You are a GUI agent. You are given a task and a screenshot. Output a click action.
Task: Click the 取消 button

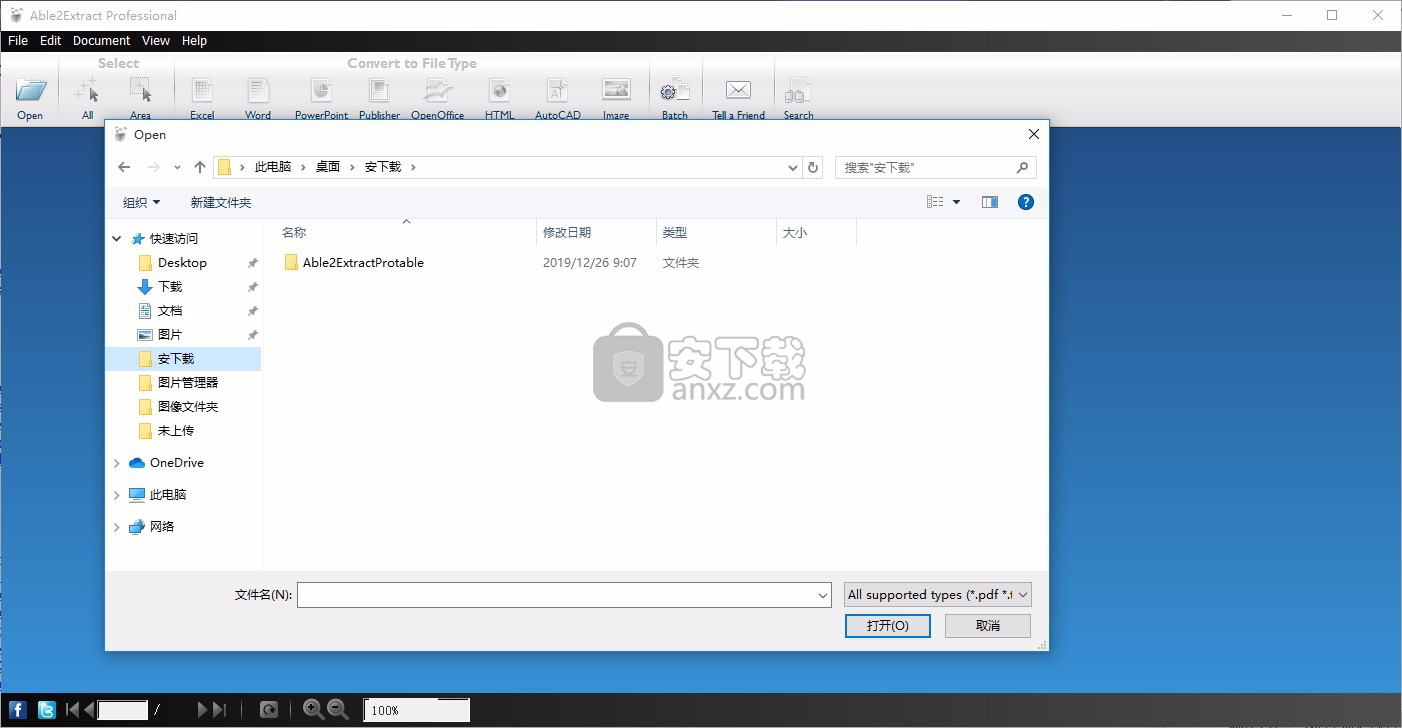987,625
